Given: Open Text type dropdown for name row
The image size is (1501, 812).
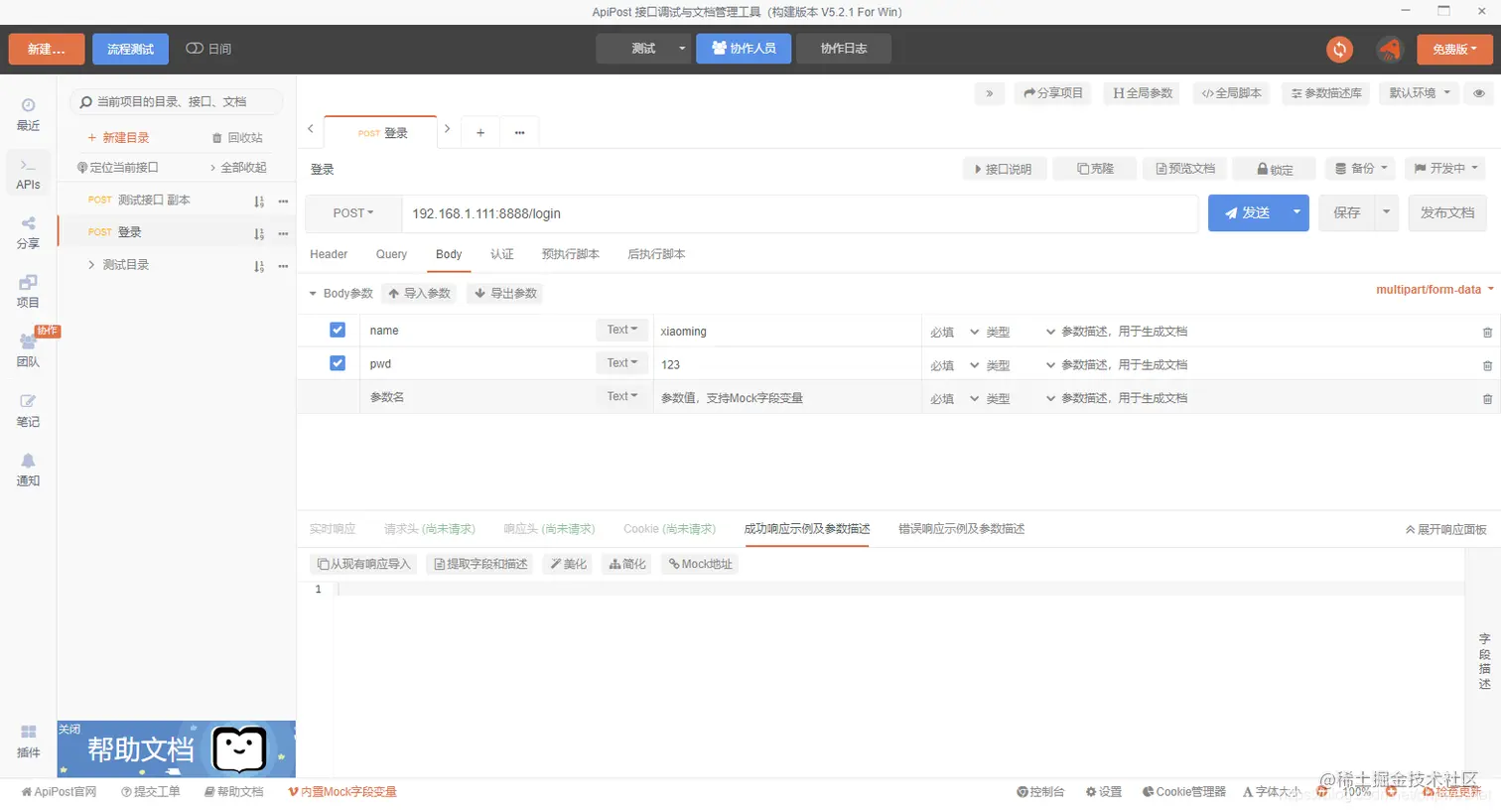Looking at the screenshot, I should [x=622, y=330].
